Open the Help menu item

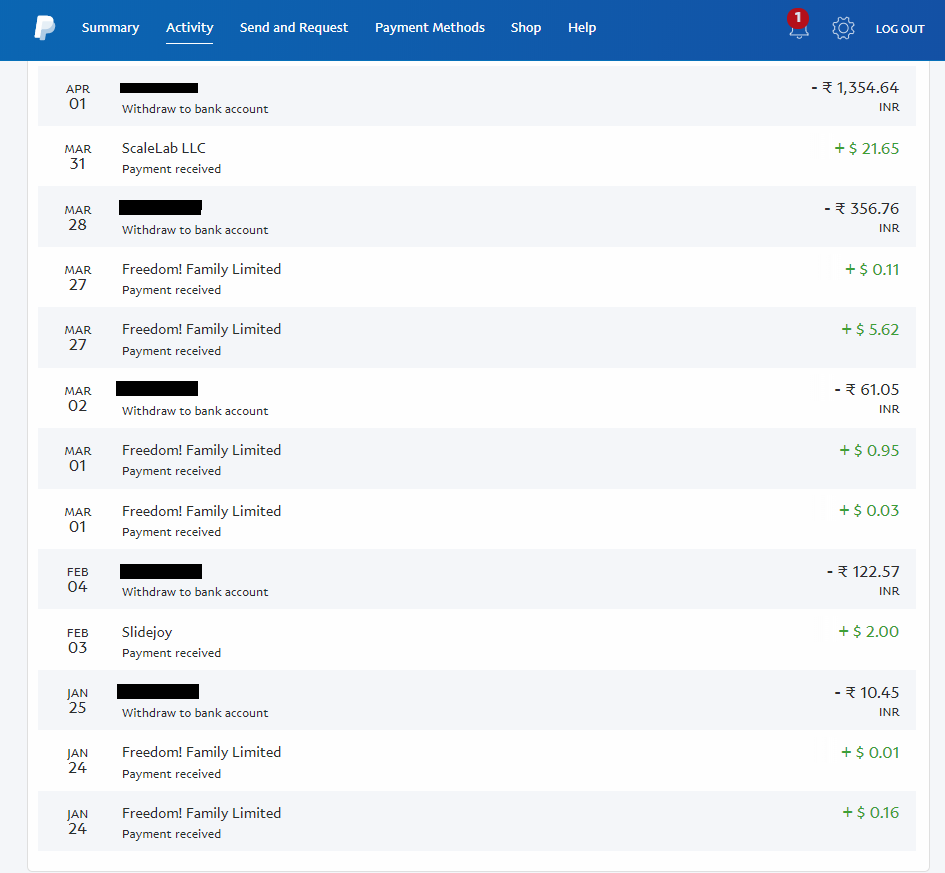(582, 28)
